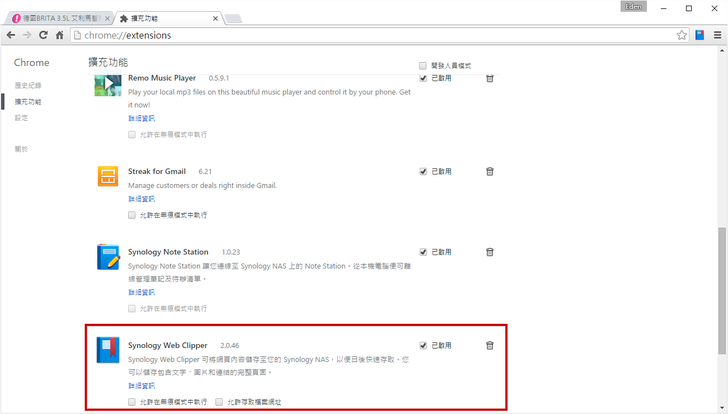Close the extensions tab

(215, 19)
